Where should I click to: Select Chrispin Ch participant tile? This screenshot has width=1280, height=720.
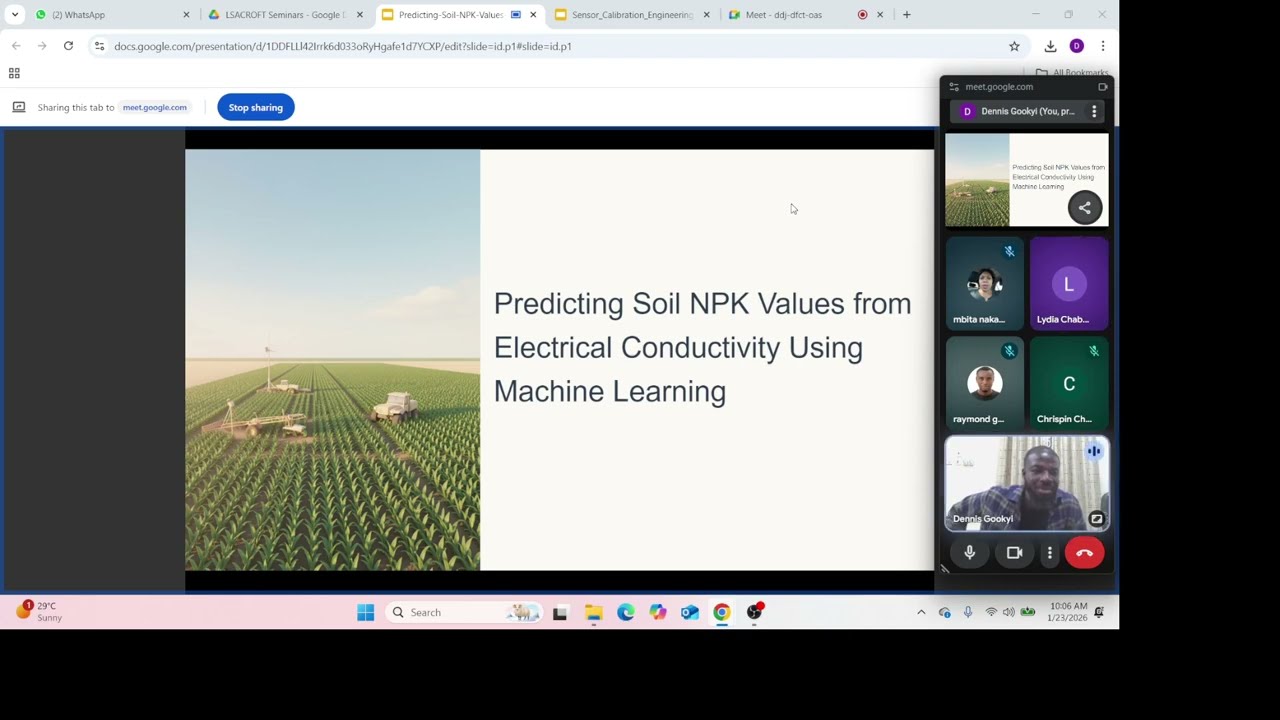[x=1069, y=383]
